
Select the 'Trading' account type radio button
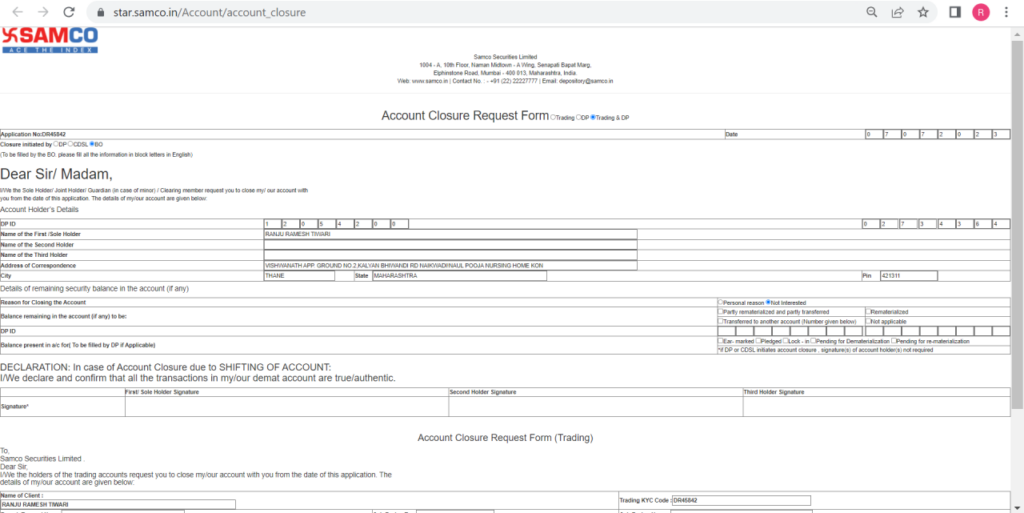[554, 118]
